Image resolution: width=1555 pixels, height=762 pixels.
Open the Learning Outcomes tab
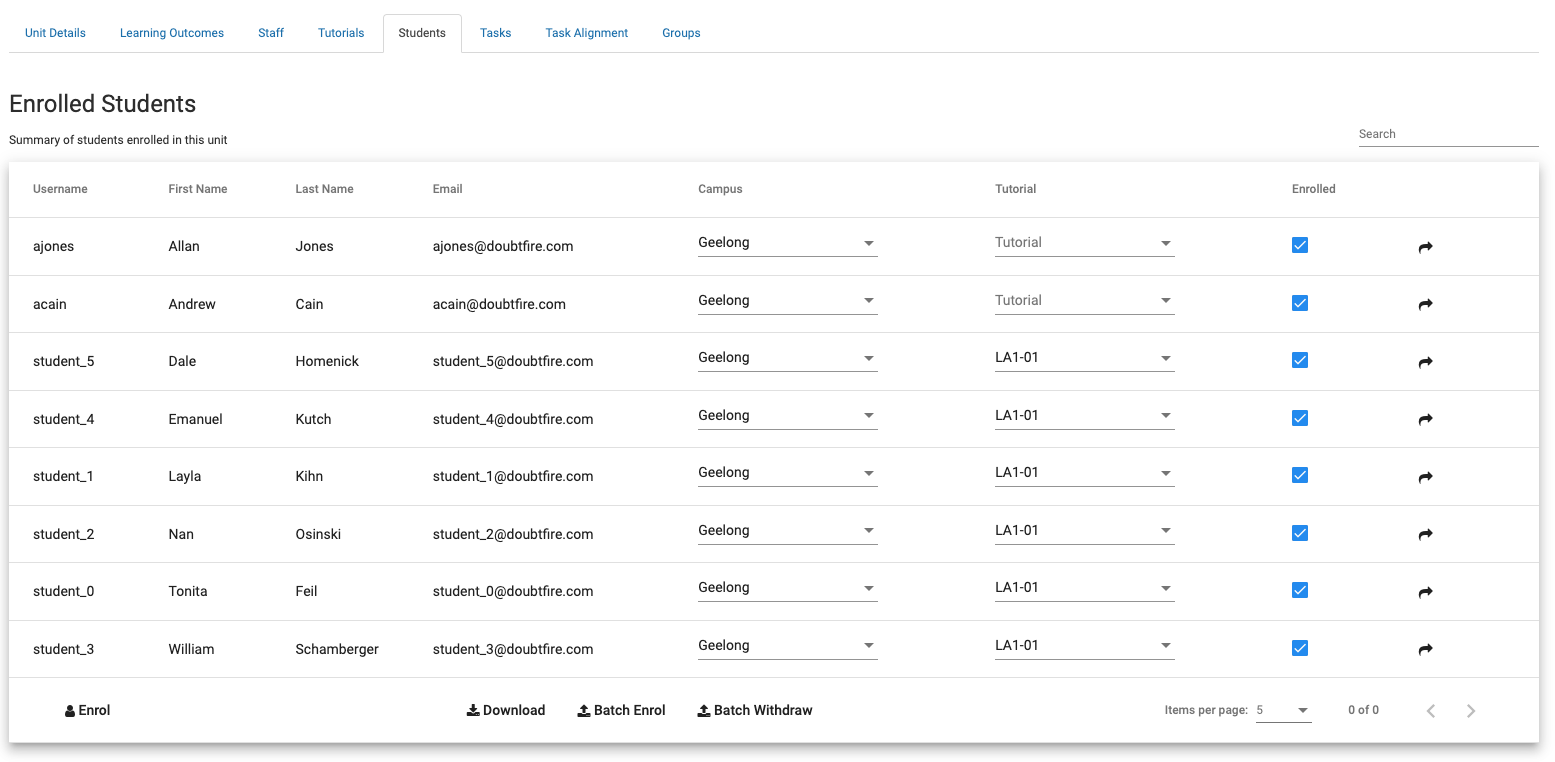pos(172,33)
